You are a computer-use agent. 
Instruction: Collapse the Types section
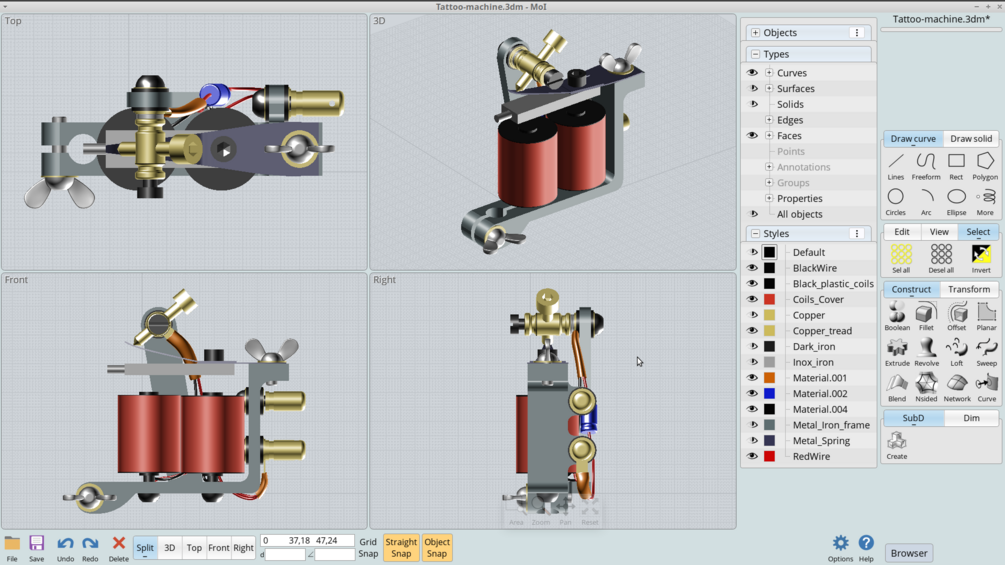[x=756, y=54]
